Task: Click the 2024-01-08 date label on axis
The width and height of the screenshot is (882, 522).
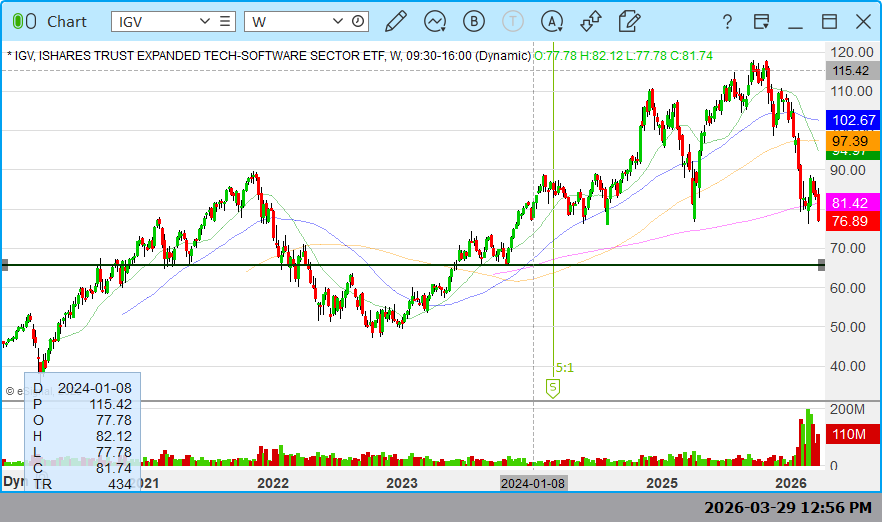Action: (x=533, y=484)
